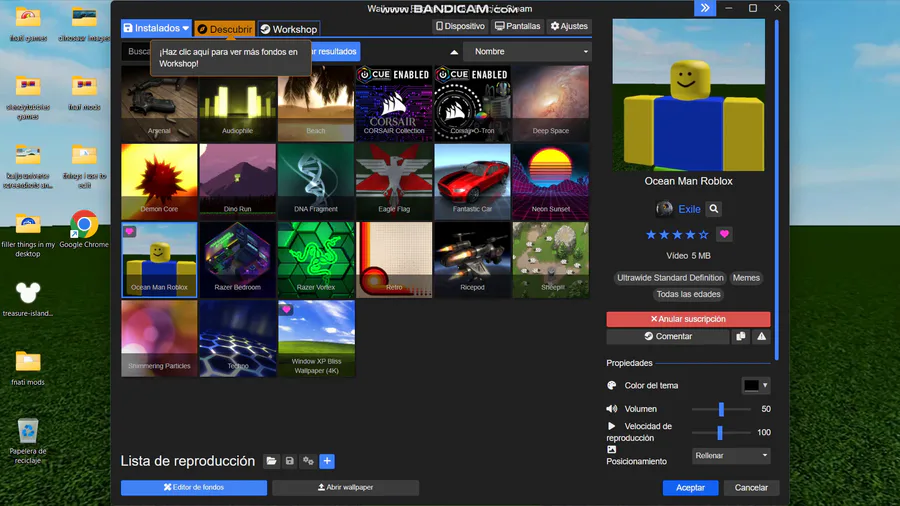
Task: Select the Eagle Flag wallpaper
Action: (x=394, y=181)
